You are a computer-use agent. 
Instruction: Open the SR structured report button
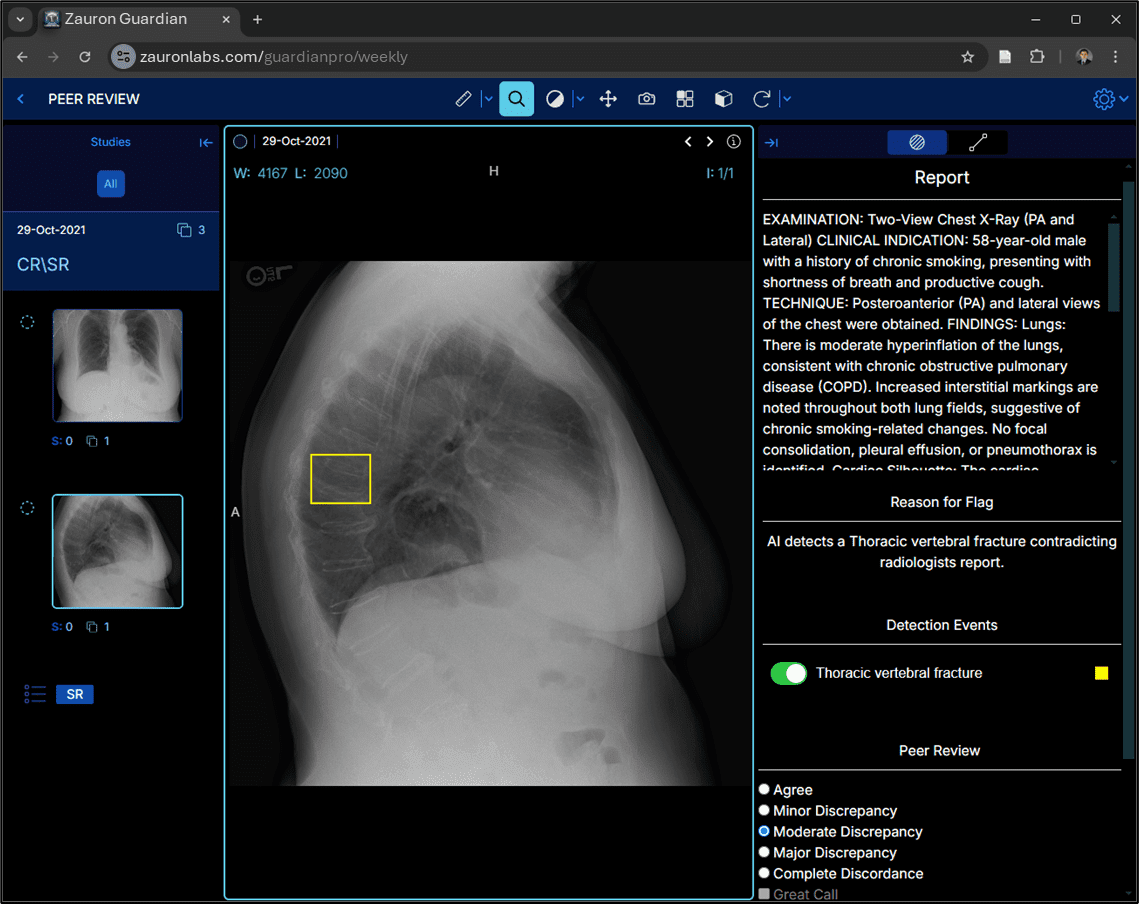75,694
